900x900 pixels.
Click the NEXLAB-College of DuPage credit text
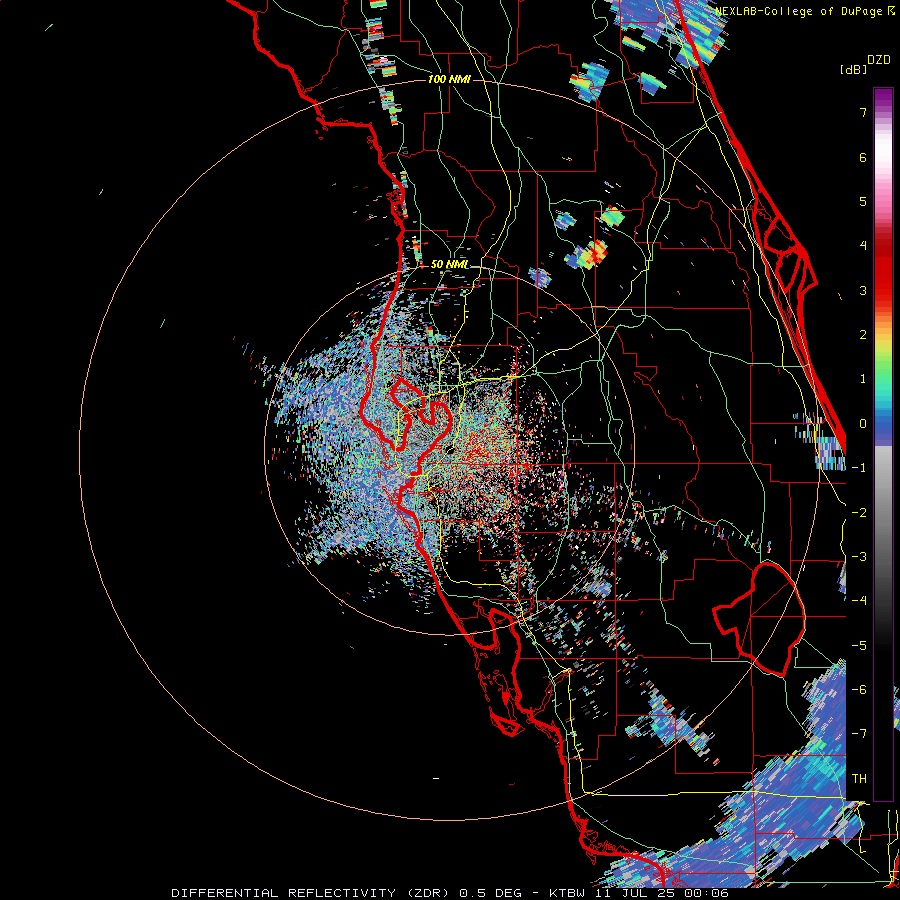(800, 11)
